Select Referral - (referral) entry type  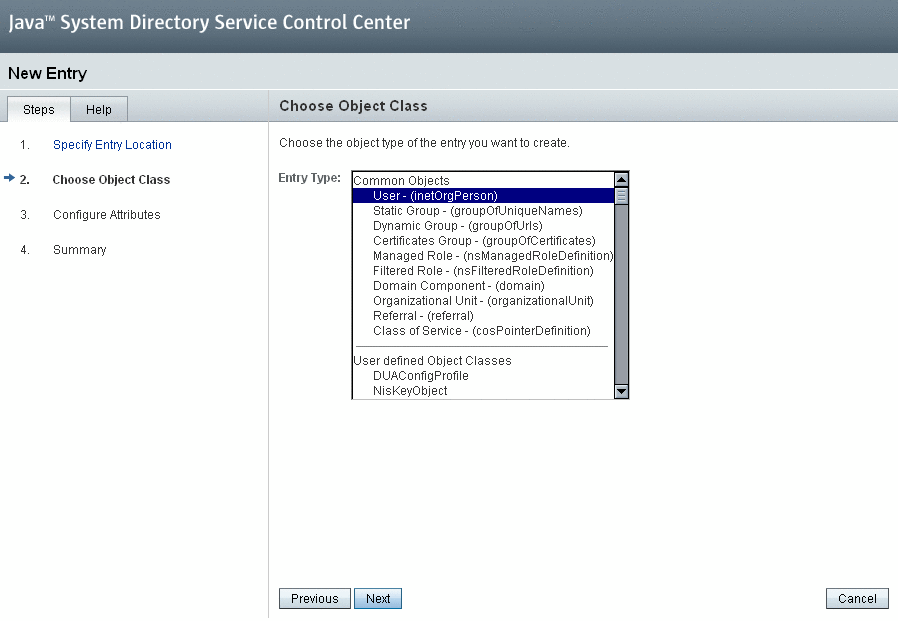[x=483, y=316]
